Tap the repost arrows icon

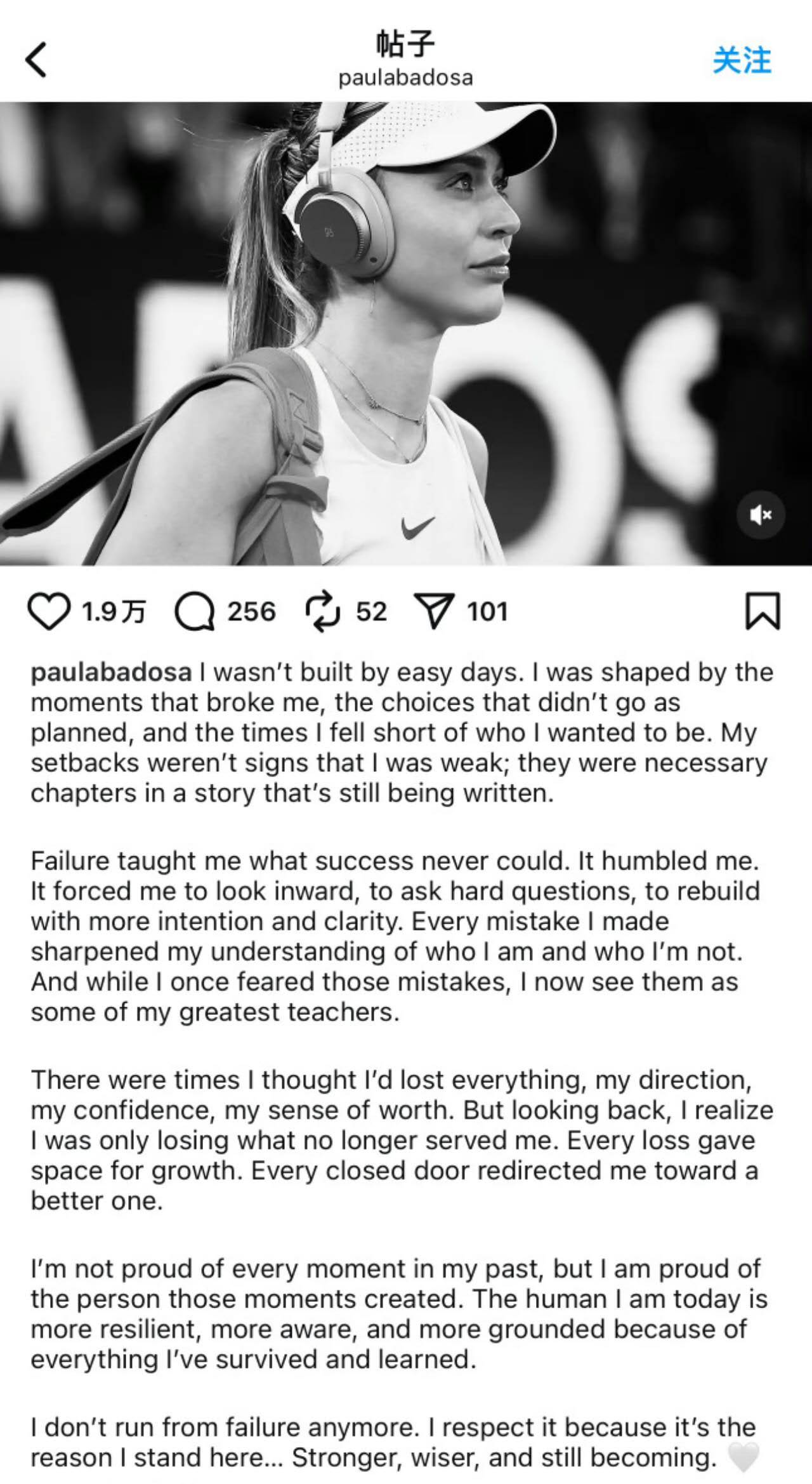[324, 611]
